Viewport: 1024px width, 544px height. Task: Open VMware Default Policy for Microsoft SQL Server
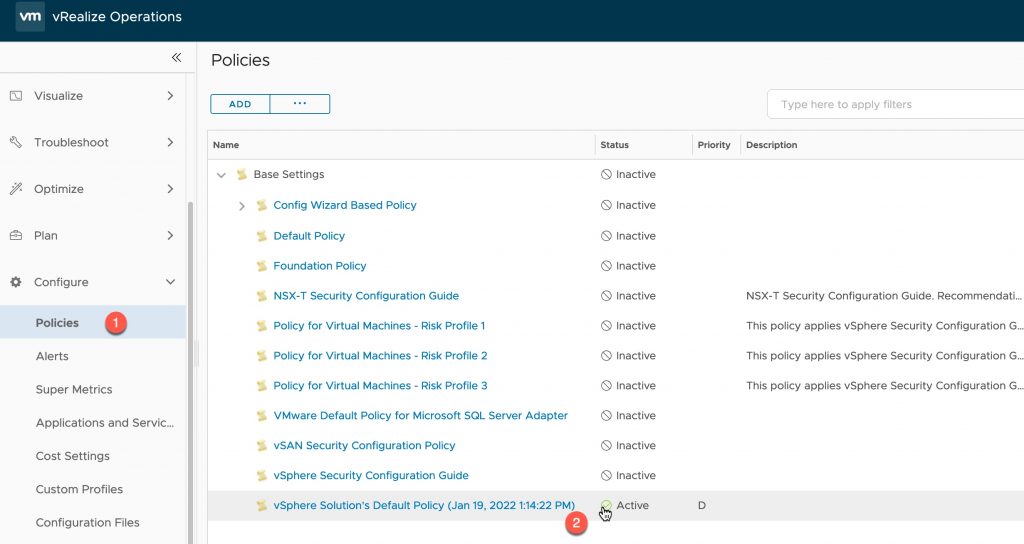click(421, 415)
